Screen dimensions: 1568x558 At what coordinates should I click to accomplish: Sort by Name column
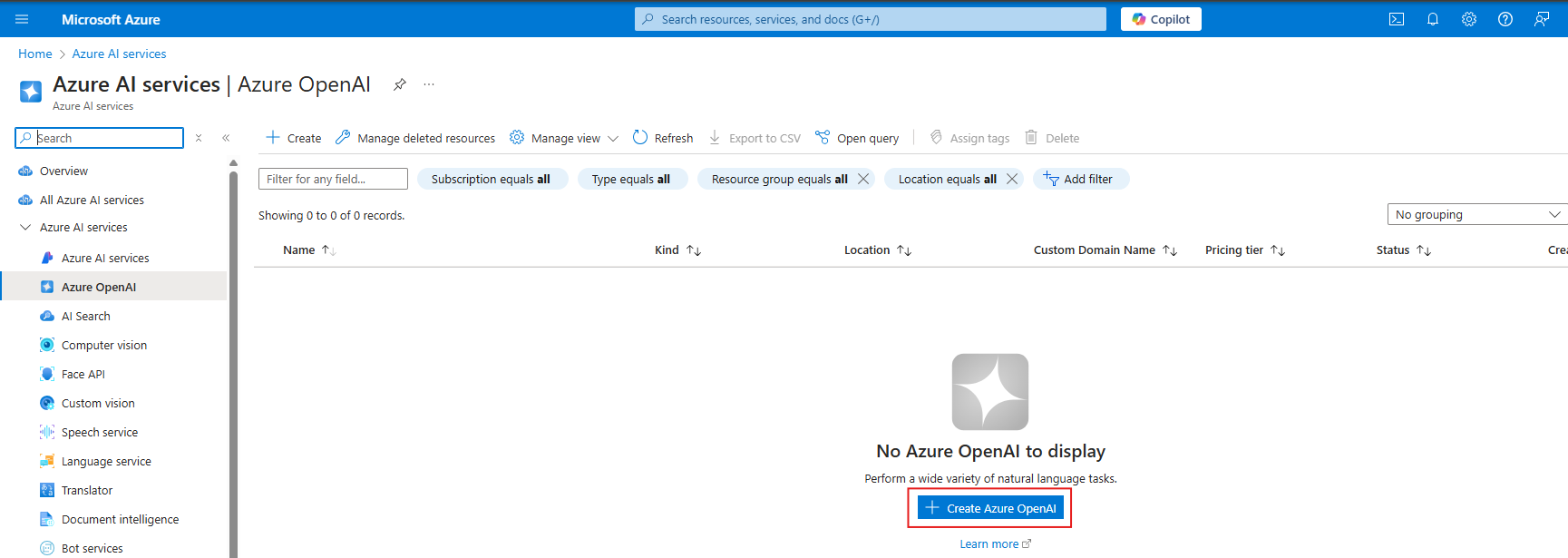click(x=309, y=250)
